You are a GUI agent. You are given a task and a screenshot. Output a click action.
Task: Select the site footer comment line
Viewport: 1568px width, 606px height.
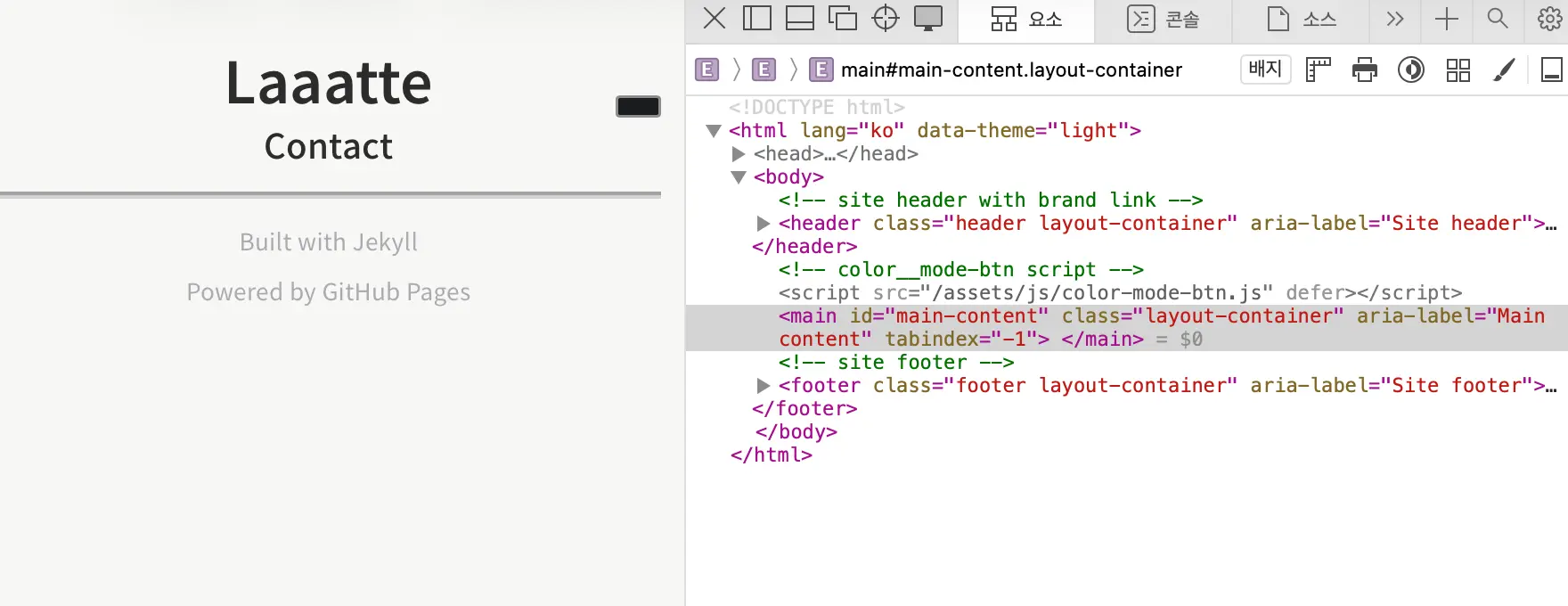[x=896, y=363]
